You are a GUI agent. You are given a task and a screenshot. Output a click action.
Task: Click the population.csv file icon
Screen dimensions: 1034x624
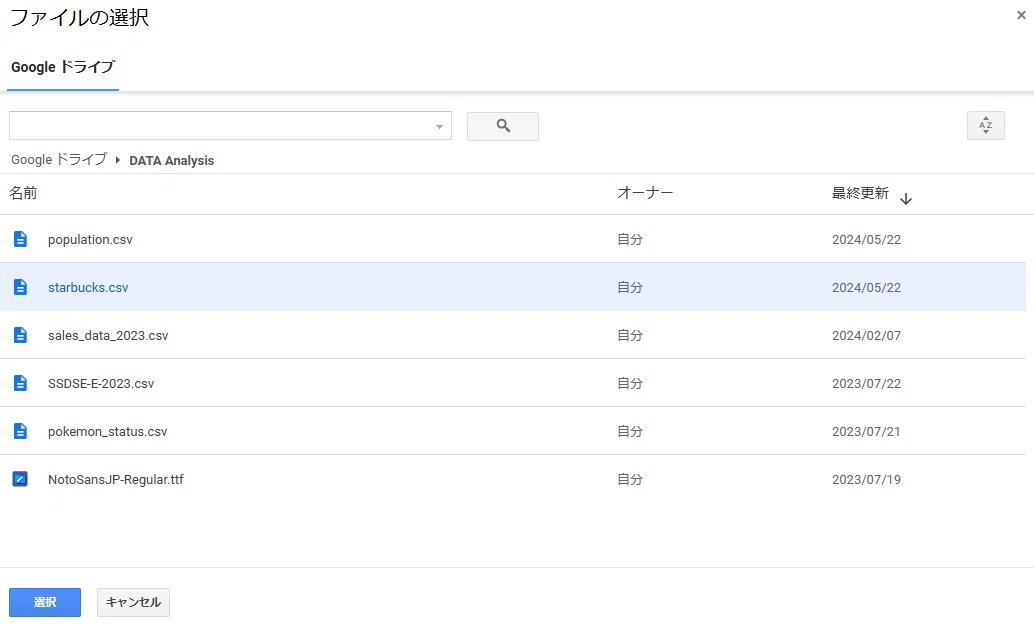(20, 239)
